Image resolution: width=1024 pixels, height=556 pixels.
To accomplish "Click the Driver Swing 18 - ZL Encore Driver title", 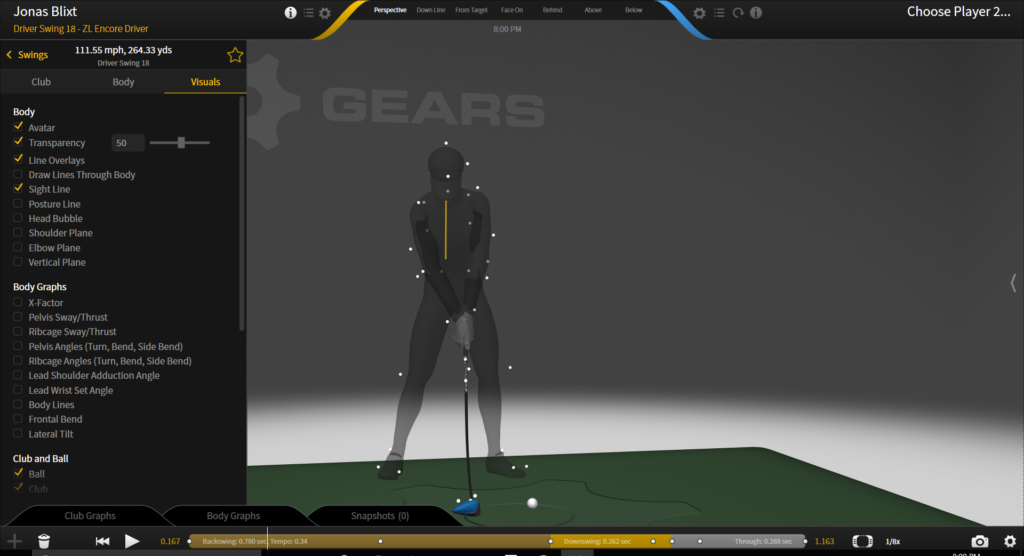I will pos(80,29).
